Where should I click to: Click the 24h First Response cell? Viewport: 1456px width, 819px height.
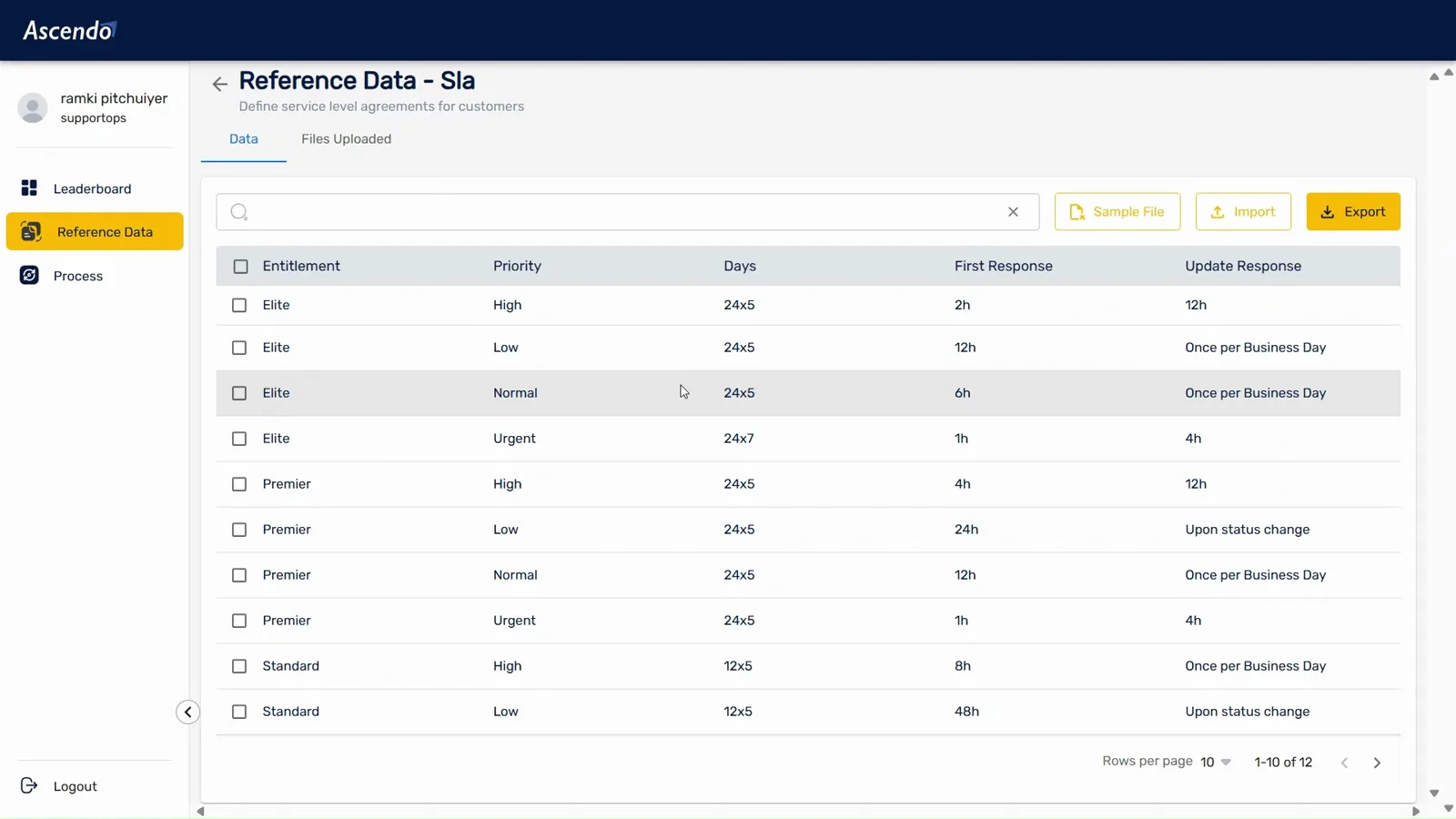(966, 530)
